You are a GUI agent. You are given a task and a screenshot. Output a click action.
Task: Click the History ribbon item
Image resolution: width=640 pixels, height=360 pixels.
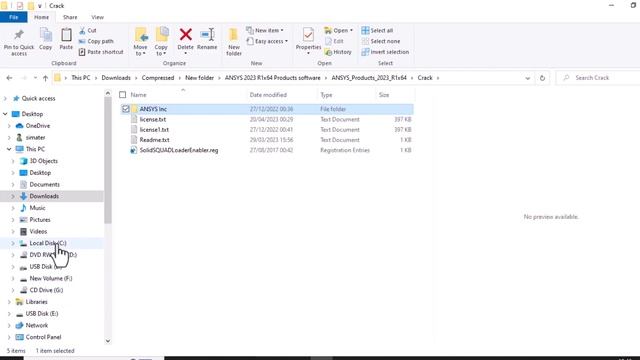coord(338,52)
